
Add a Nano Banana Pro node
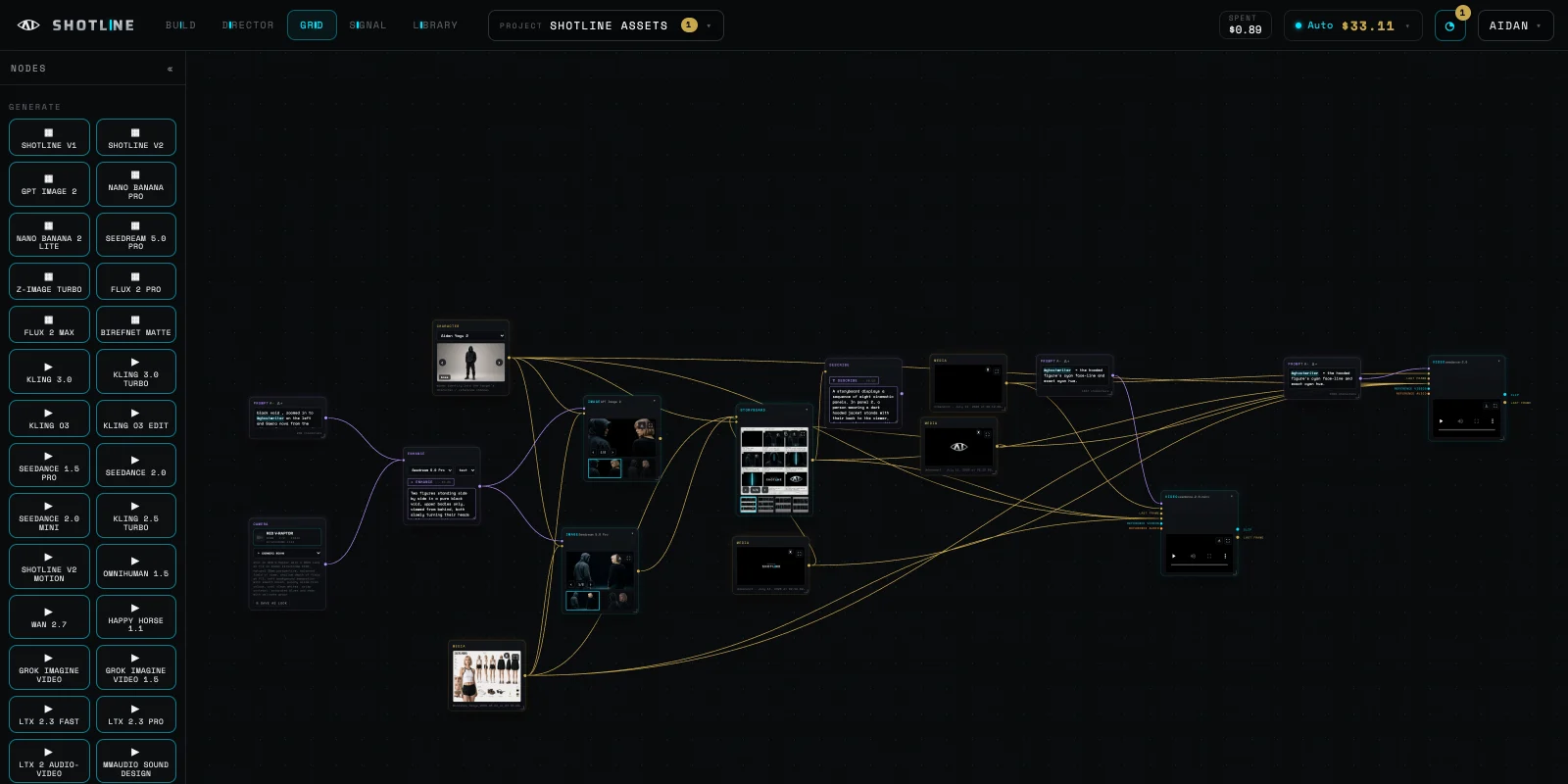click(x=136, y=183)
